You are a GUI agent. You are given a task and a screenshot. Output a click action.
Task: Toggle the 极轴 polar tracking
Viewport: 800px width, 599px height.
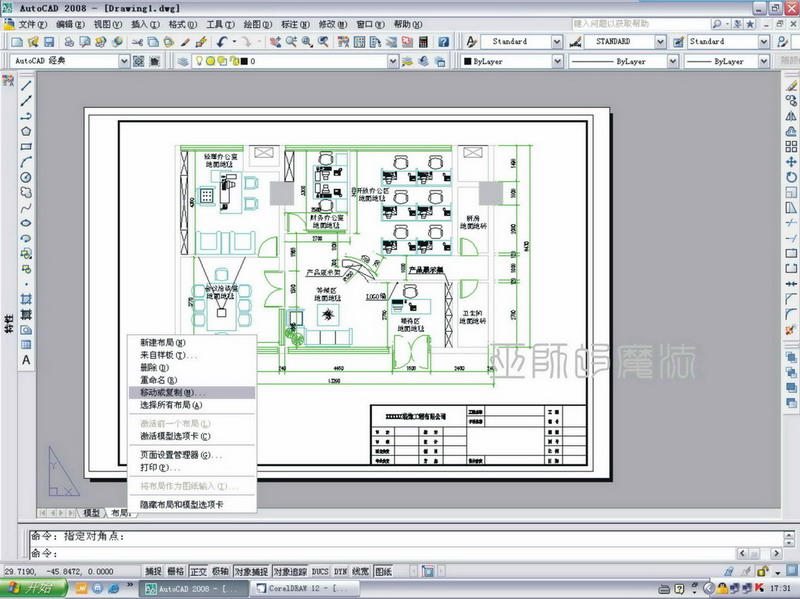pyautogui.click(x=220, y=571)
